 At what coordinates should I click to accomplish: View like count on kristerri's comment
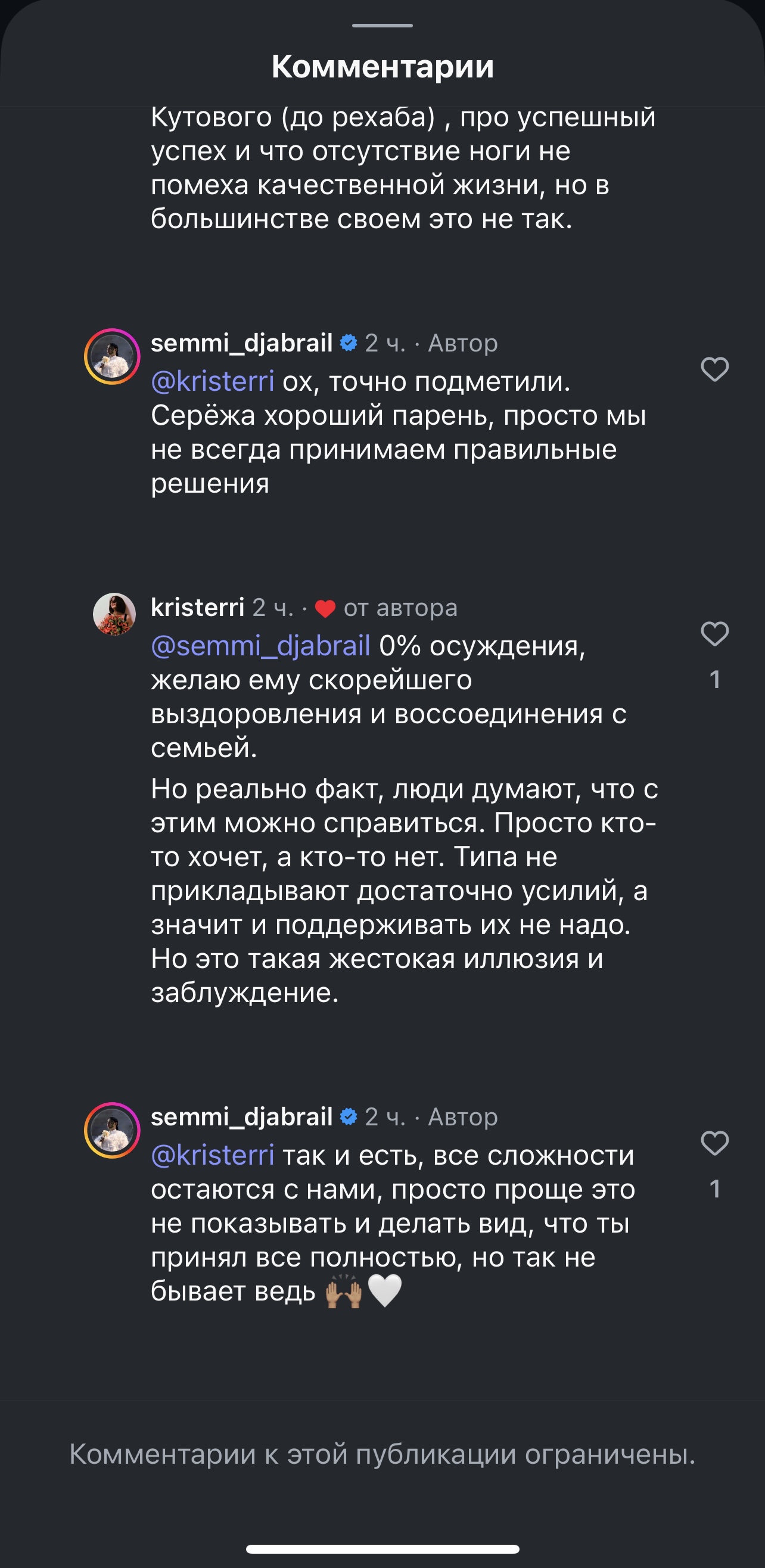[x=715, y=680]
